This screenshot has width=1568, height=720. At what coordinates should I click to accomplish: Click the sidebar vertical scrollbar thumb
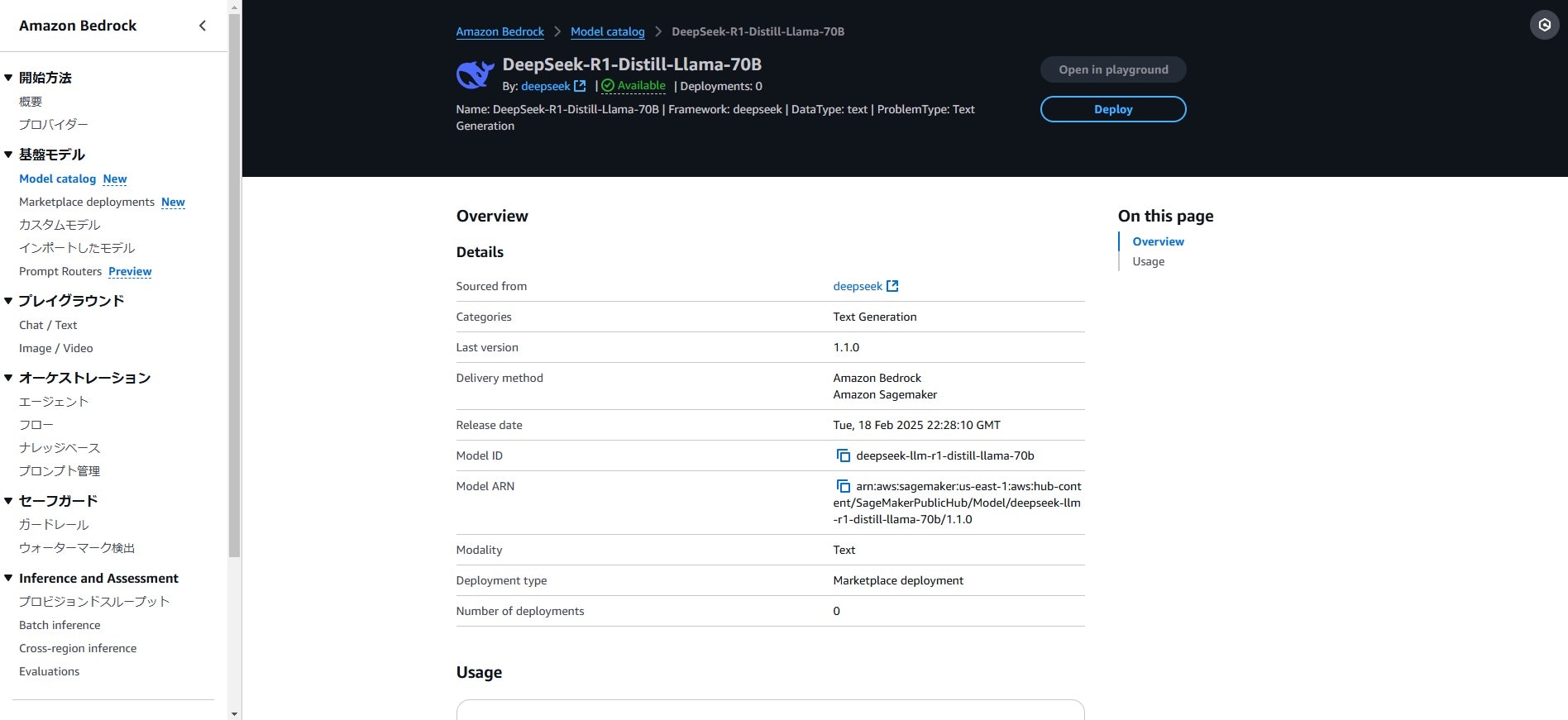[x=235, y=285]
